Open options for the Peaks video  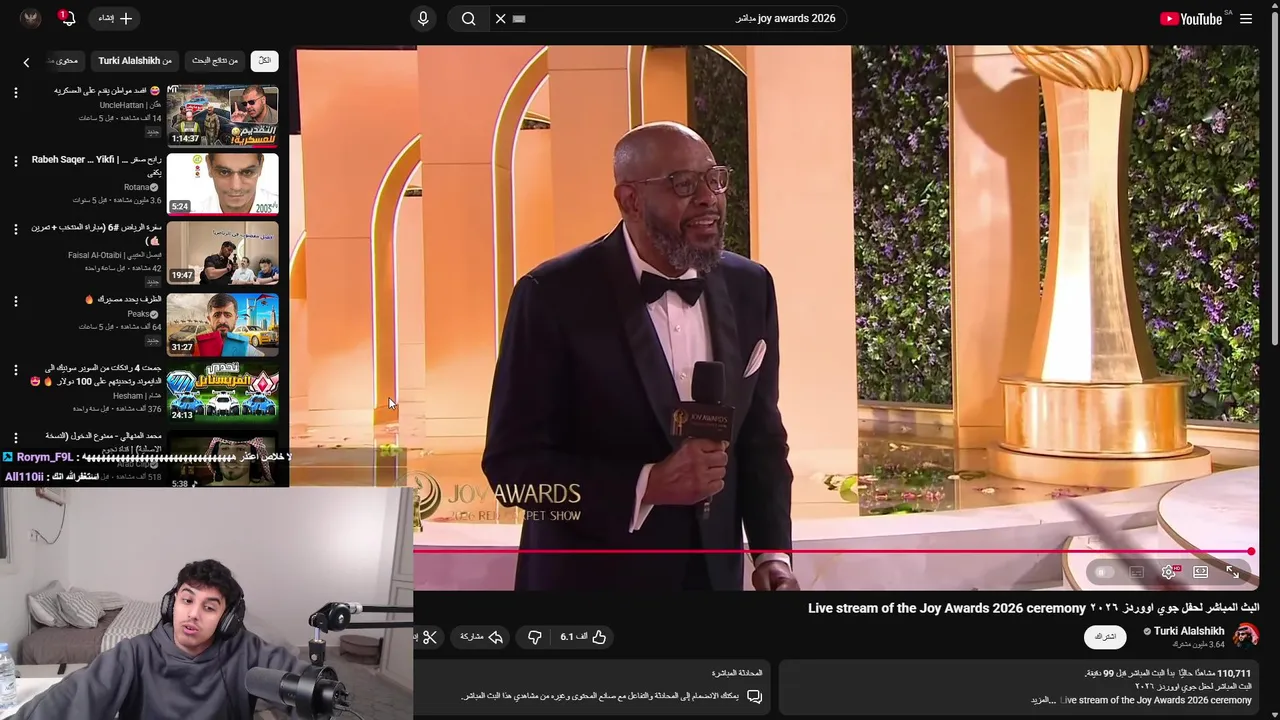[x=15, y=300]
